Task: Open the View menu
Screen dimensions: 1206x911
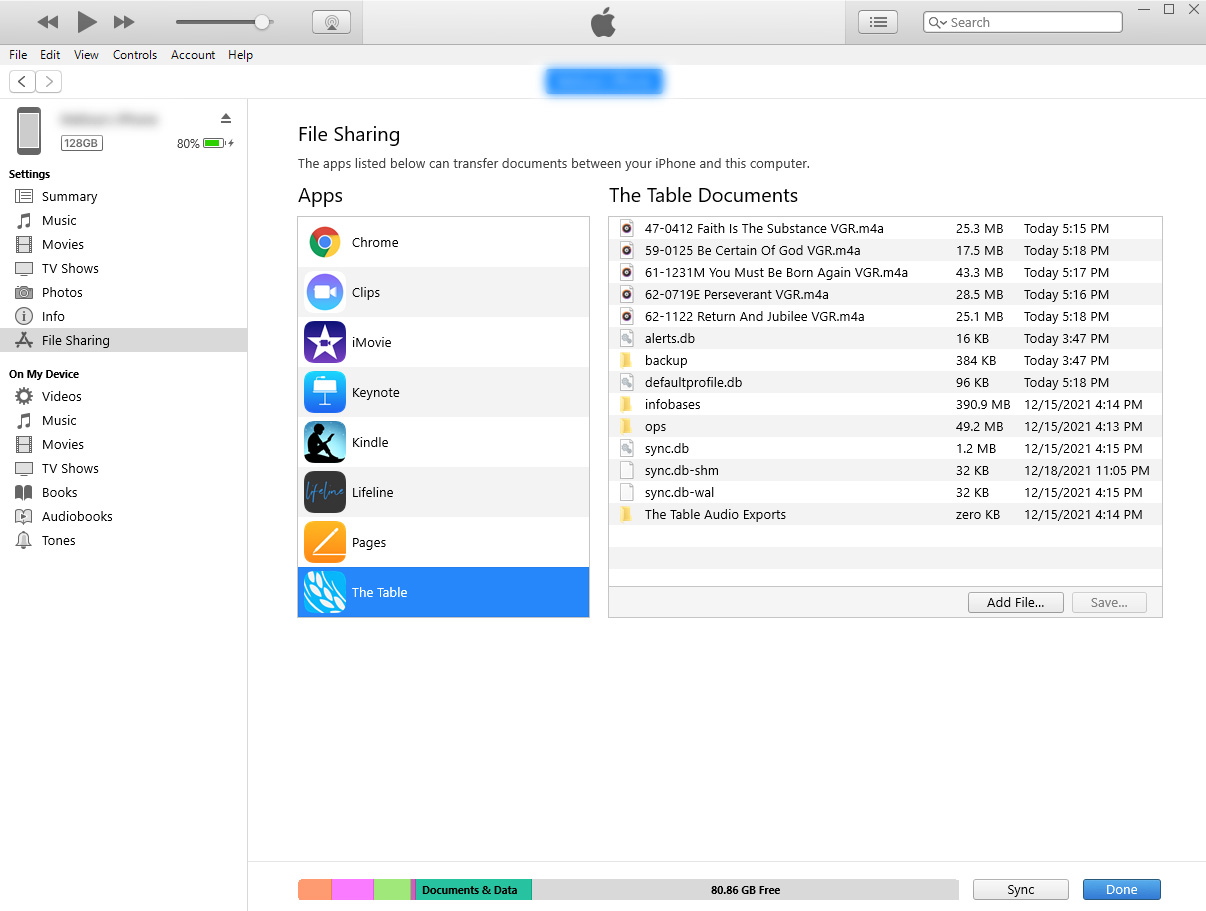Action: tap(86, 55)
